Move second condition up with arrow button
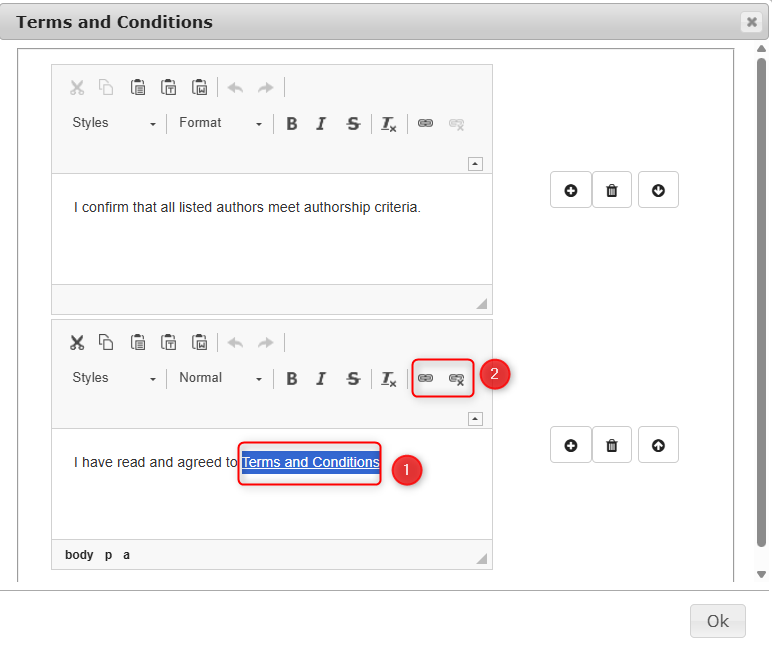 [x=658, y=445]
